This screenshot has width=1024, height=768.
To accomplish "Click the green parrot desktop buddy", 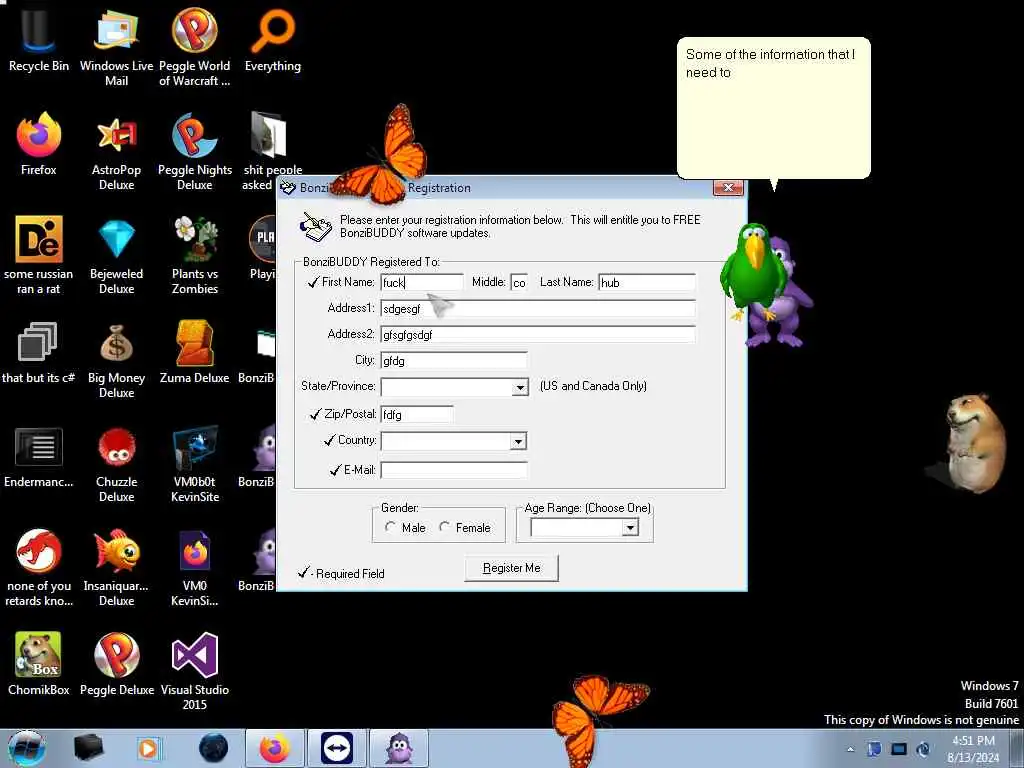I will click(x=753, y=271).
